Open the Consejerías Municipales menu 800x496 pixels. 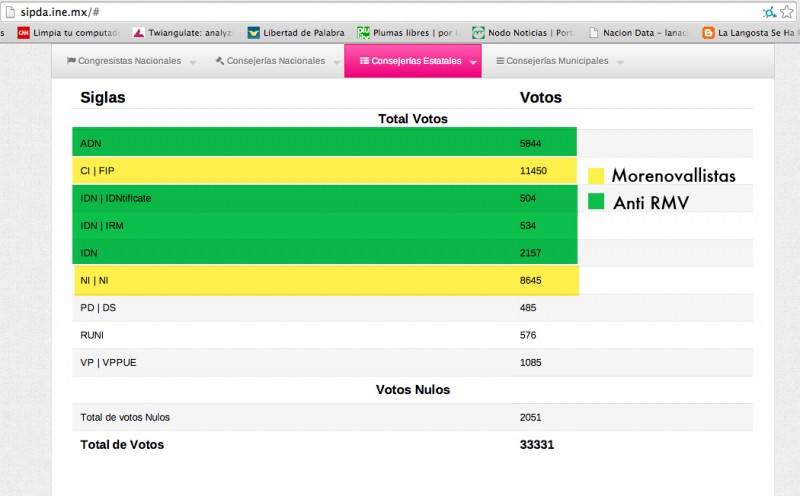557,61
